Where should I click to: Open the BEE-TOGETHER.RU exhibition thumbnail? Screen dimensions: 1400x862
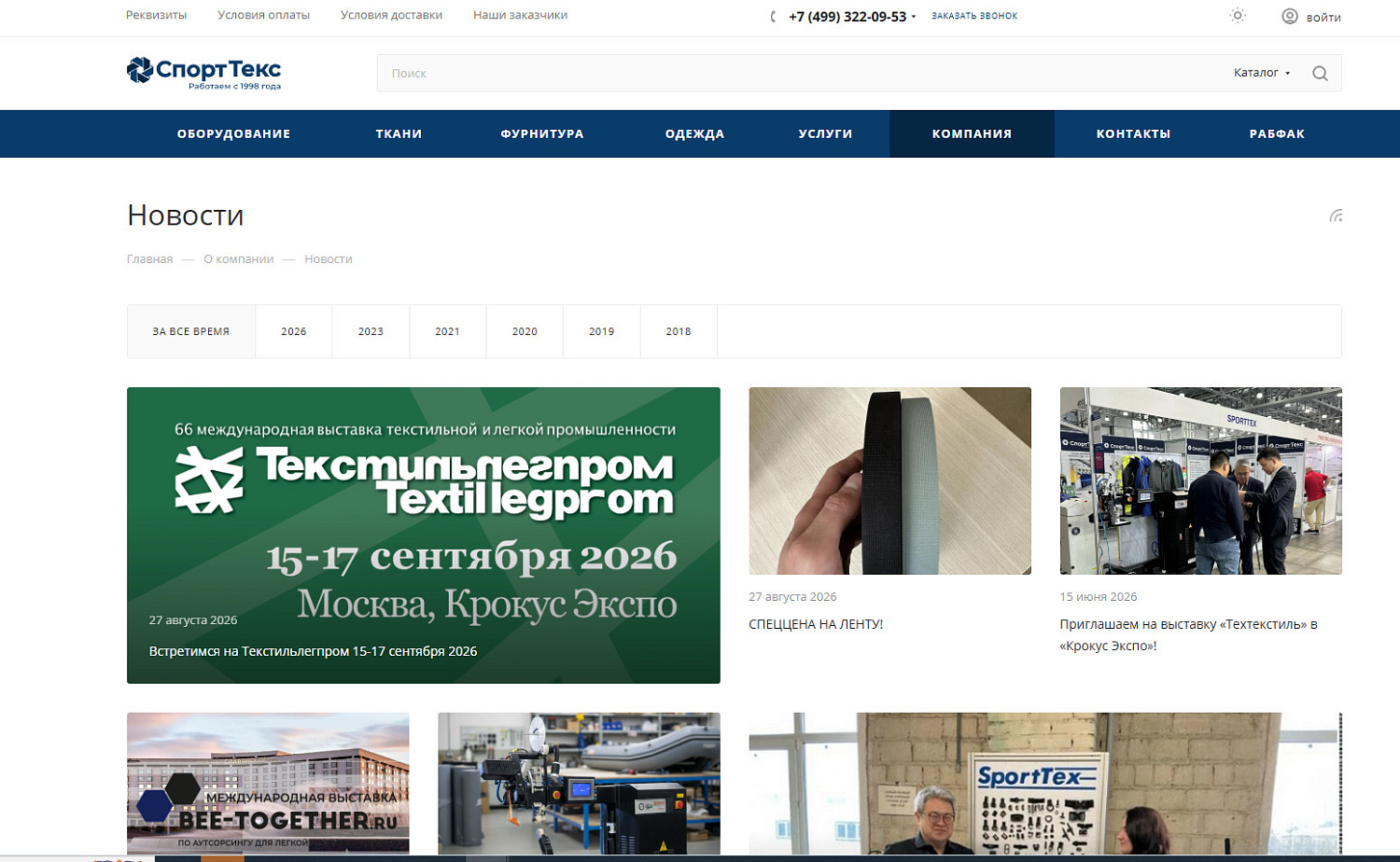pyautogui.click(x=268, y=784)
